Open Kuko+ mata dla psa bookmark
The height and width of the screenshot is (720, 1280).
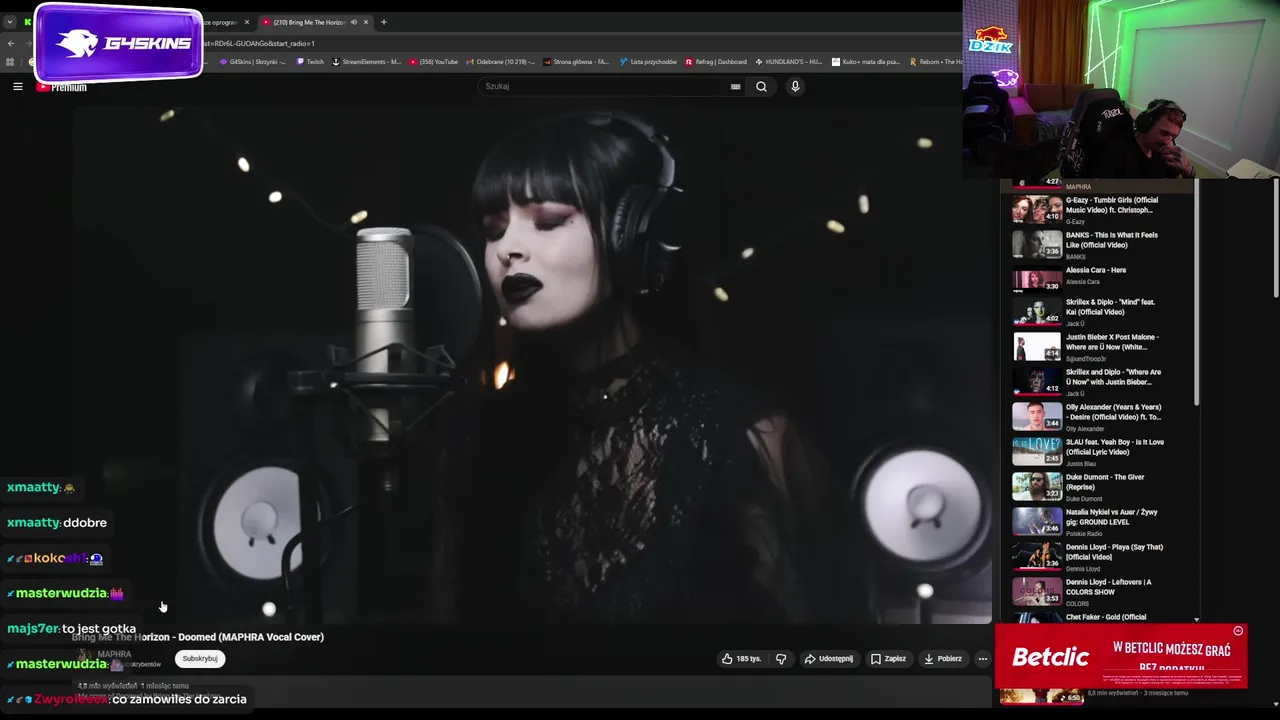(x=866, y=62)
